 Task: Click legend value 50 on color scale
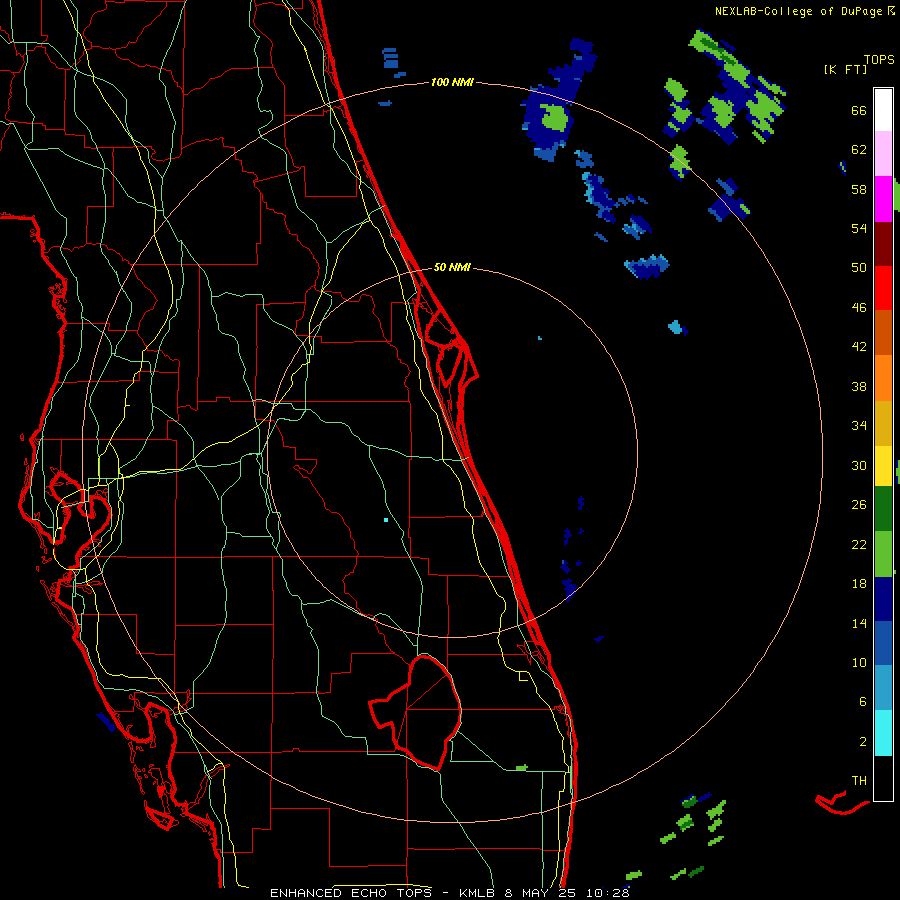tap(859, 268)
